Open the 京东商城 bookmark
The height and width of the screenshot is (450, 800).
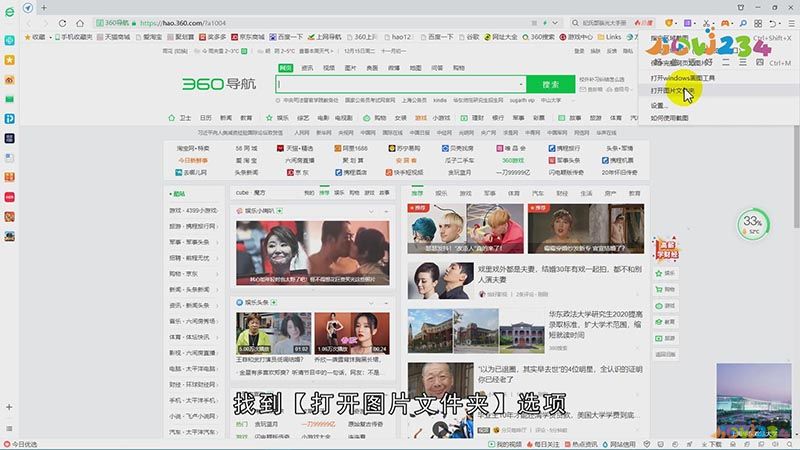point(247,37)
